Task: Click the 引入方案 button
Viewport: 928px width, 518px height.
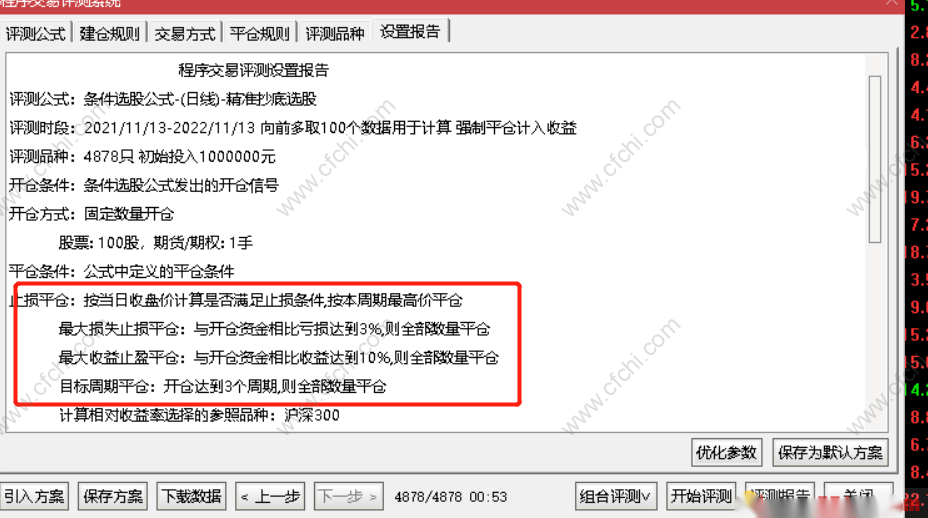Action: (x=34, y=496)
